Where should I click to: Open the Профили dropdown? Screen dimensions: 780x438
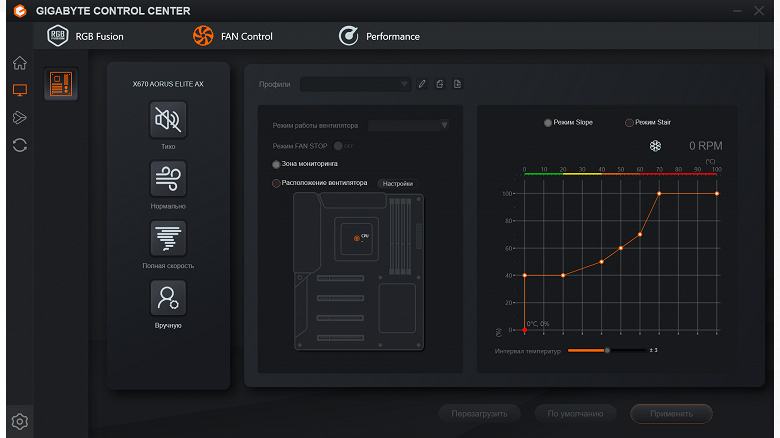(355, 84)
